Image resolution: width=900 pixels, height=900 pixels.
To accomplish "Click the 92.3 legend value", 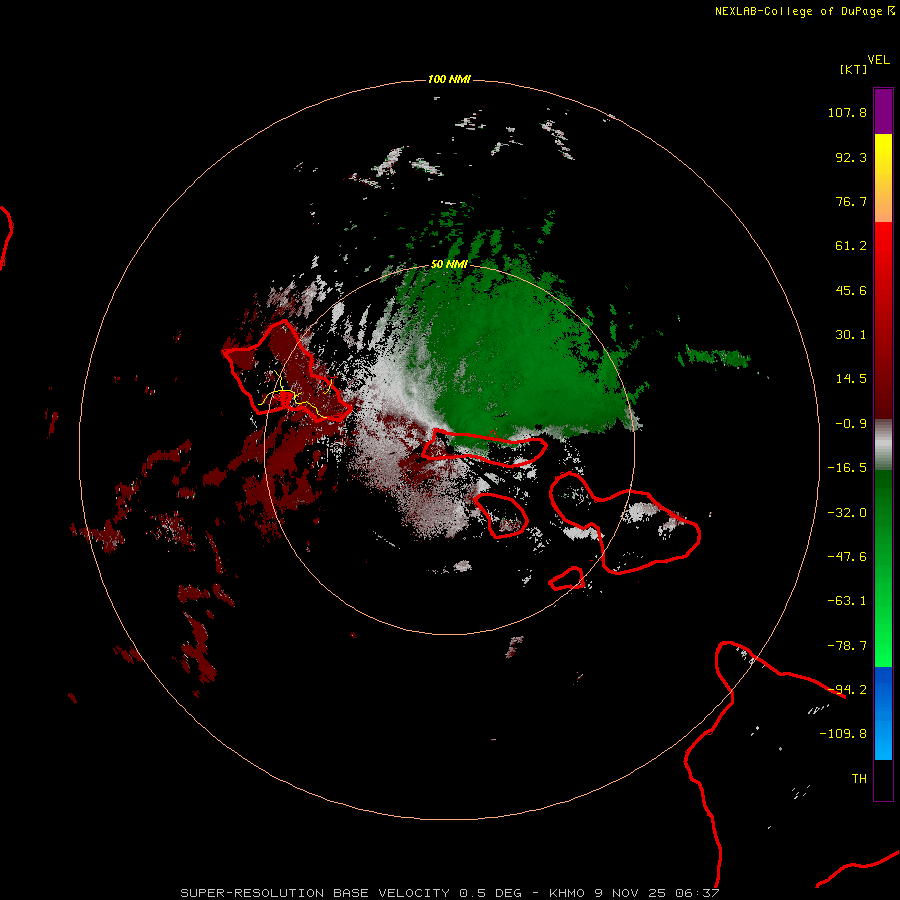I will pyautogui.click(x=851, y=157).
